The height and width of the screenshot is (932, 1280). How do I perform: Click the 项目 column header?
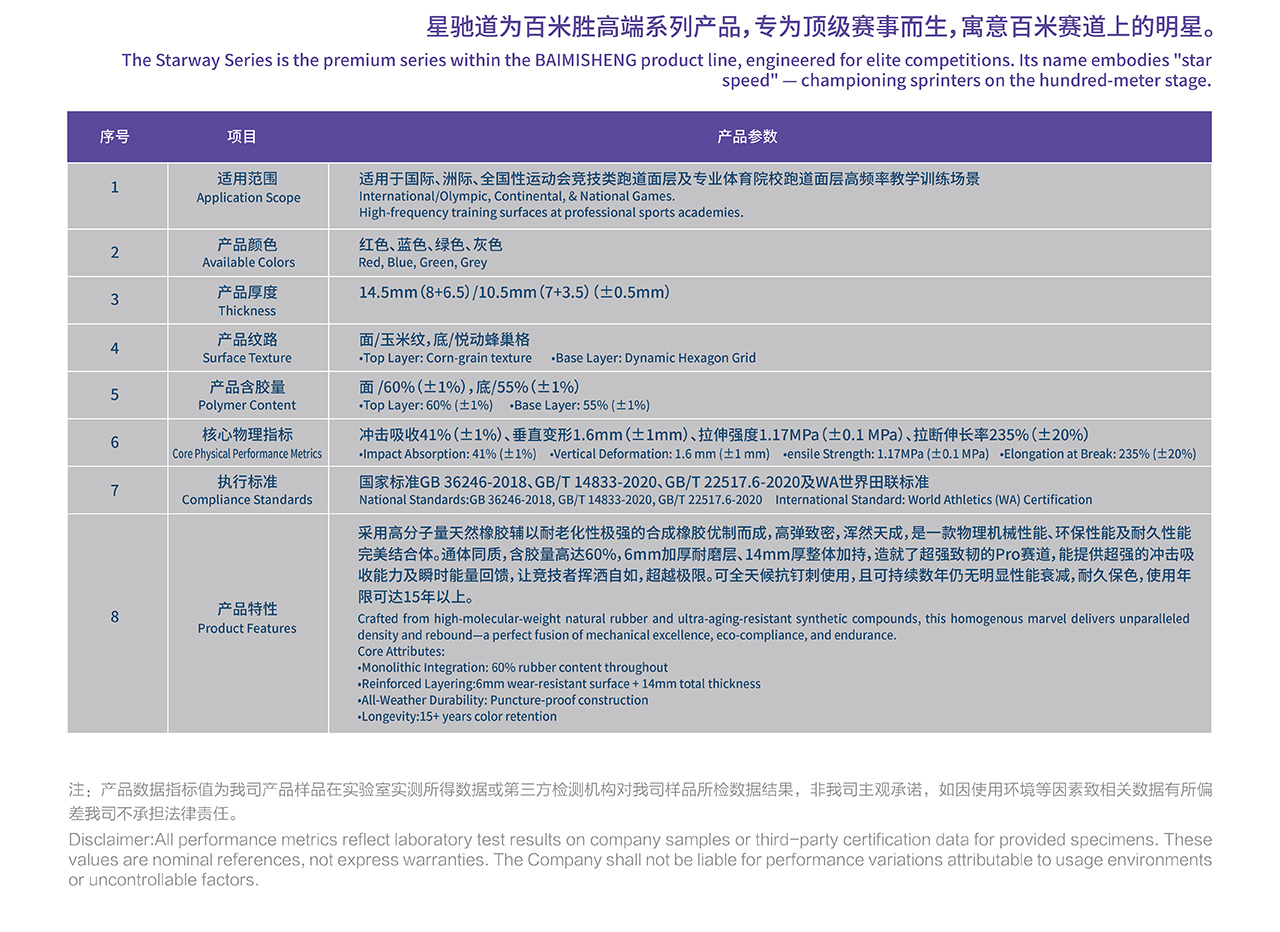[242, 137]
